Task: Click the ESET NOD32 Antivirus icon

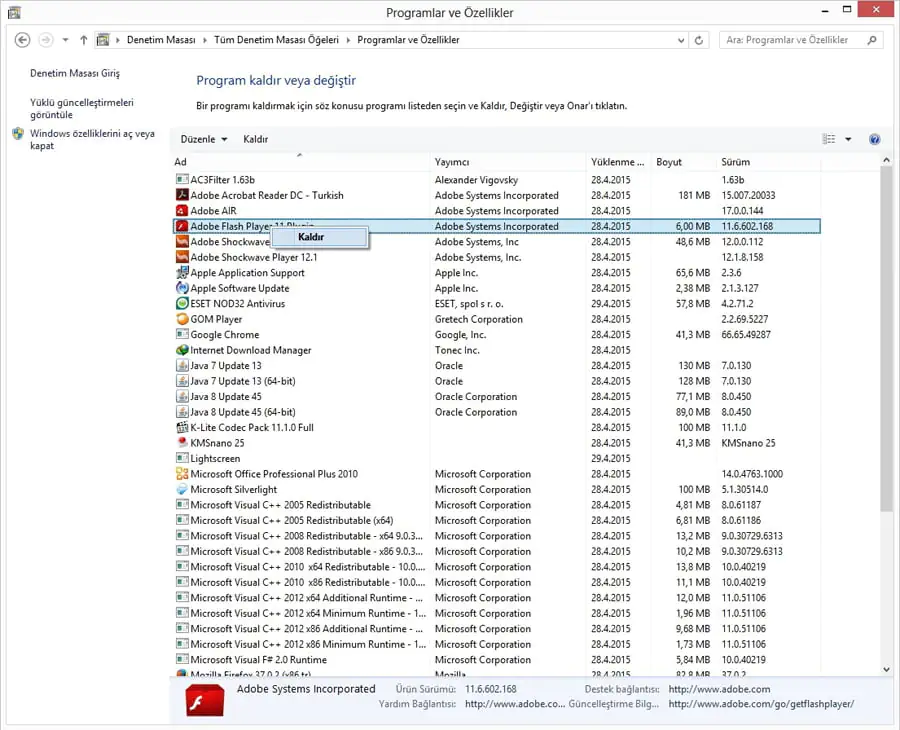Action: (183, 303)
